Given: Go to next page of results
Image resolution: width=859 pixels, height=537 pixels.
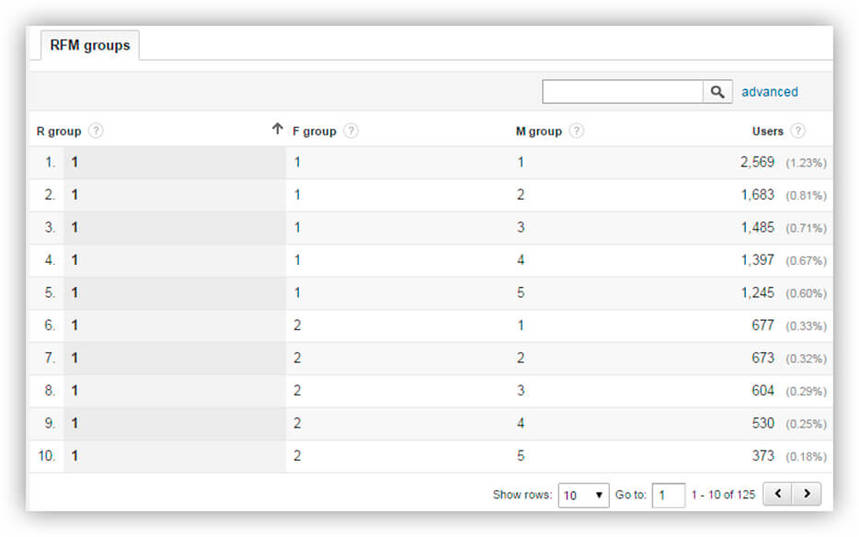Looking at the screenshot, I should point(807,494).
